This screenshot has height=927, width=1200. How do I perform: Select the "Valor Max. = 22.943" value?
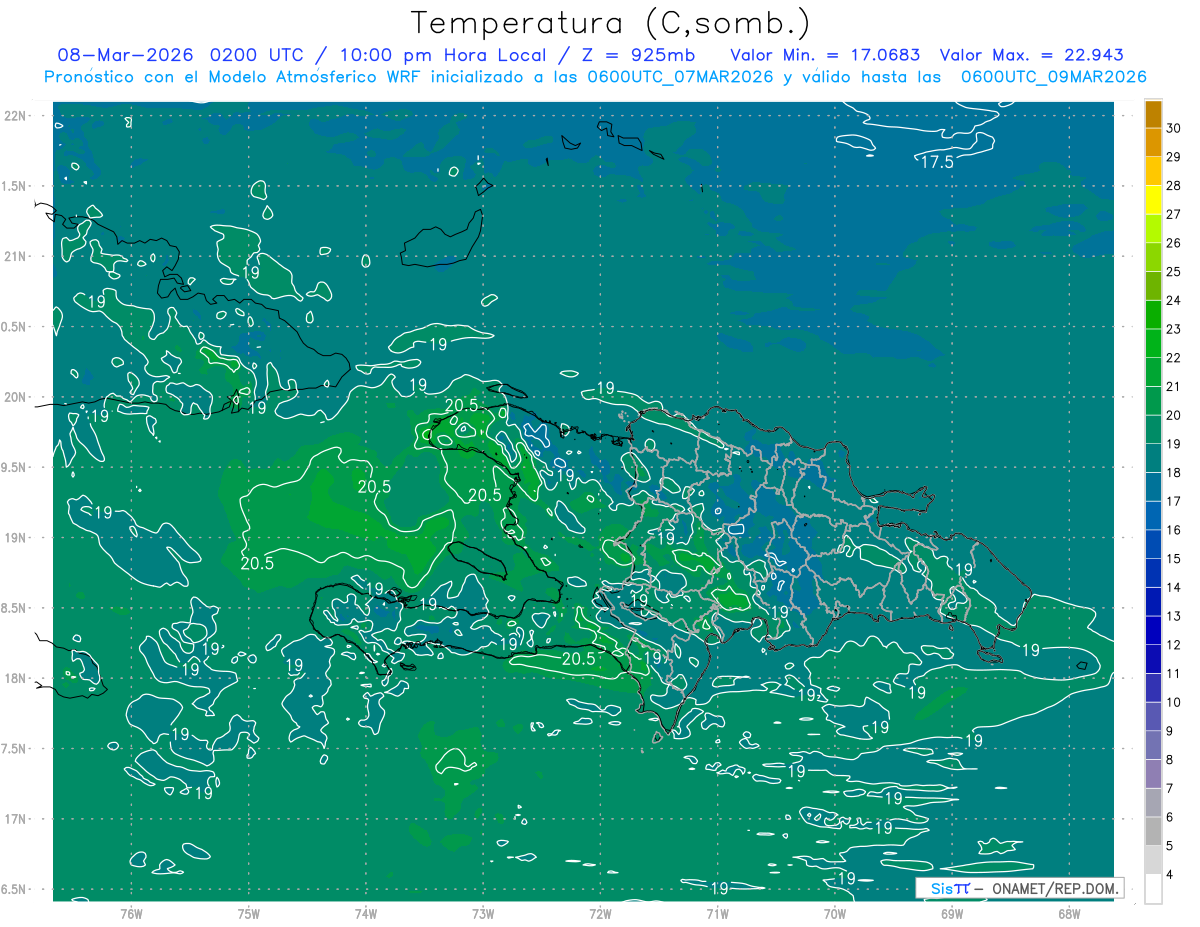pos(1031,55)
